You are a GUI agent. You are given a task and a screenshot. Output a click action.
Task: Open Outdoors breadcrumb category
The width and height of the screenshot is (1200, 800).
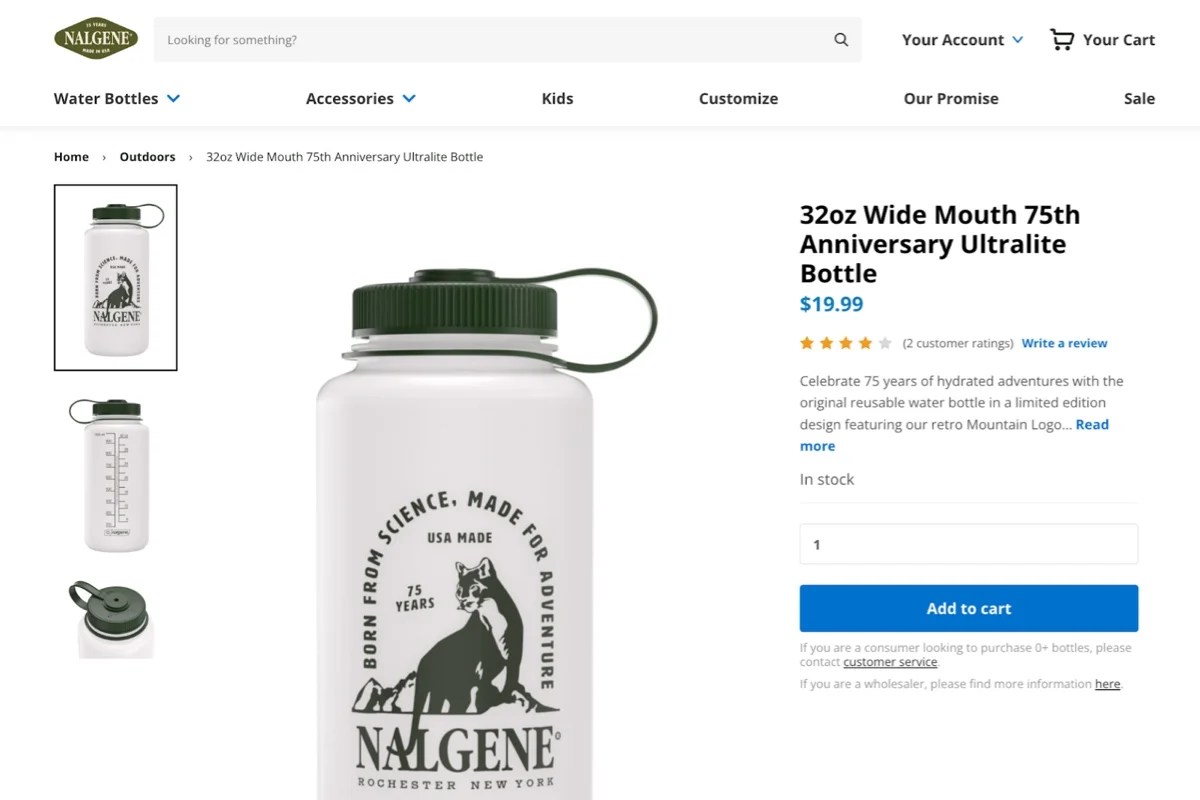point(147,156)
